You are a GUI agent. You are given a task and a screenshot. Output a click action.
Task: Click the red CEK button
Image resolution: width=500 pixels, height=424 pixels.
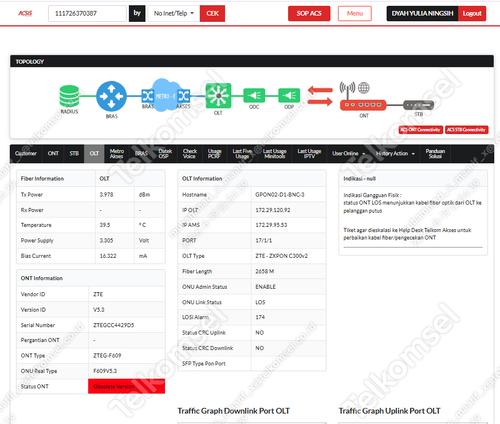click(212, 13)
